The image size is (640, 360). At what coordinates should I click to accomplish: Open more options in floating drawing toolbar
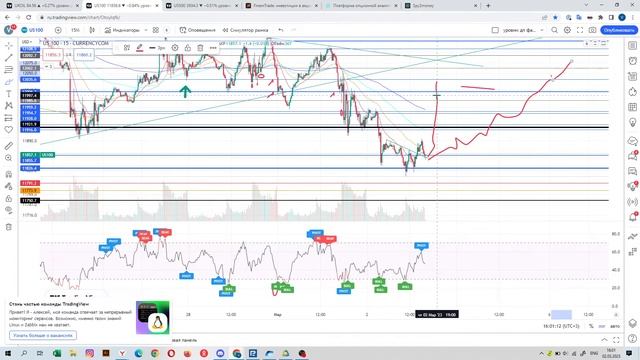pyautogui.click(x=213, y=48)
